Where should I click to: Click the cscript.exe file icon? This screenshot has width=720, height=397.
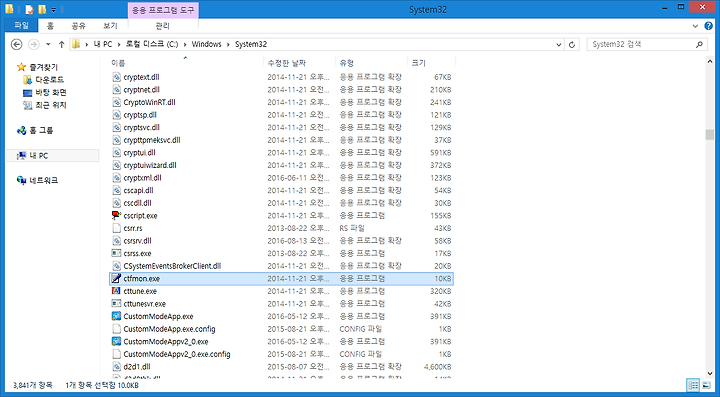[x=116, y=215]
